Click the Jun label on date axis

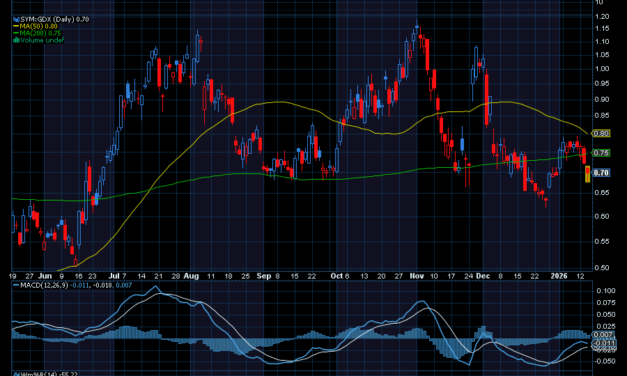click(x=45, y=276)
